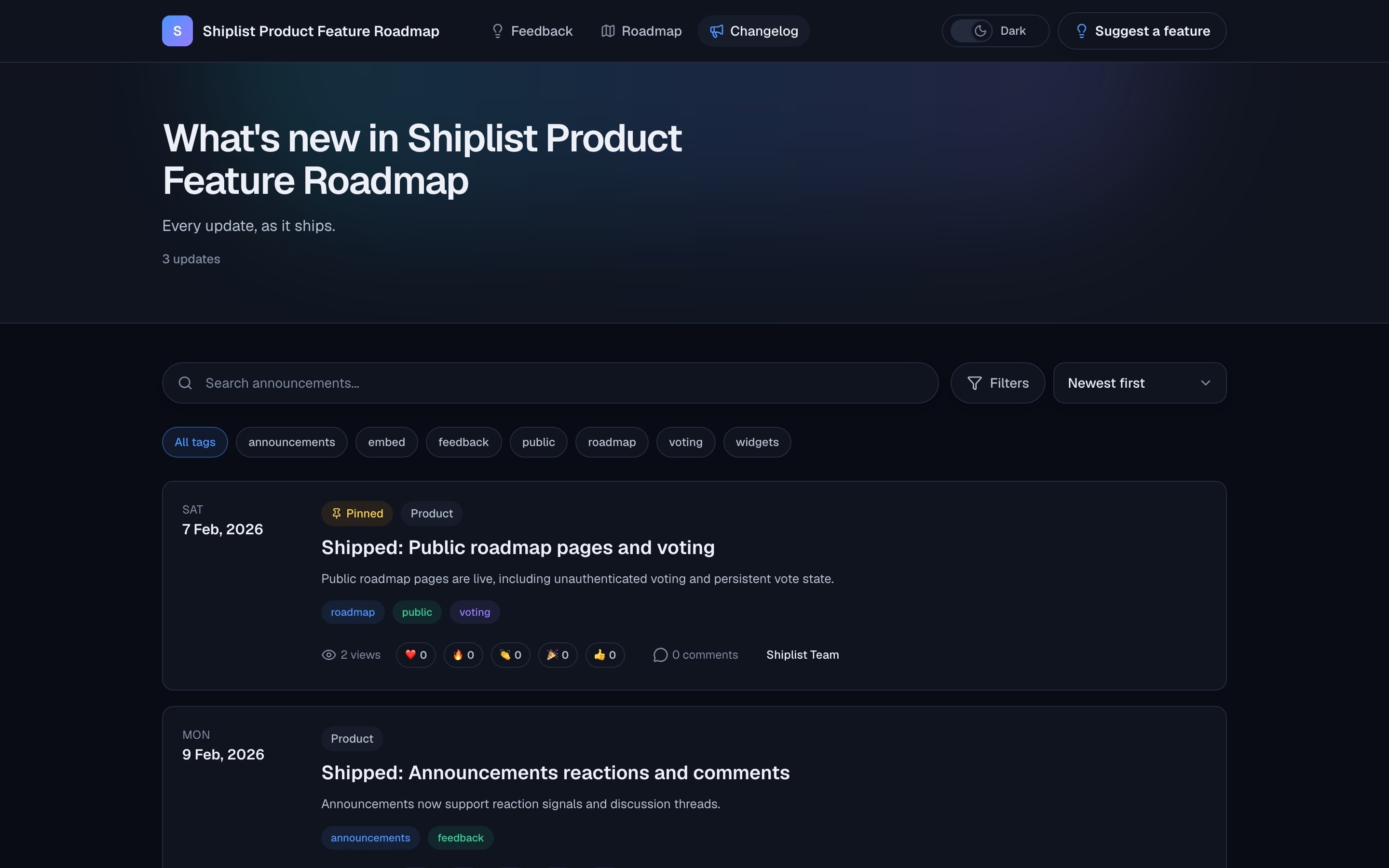Click Product category badge on Public roadmap post
Screen dimensions: 1389x868
432,513
